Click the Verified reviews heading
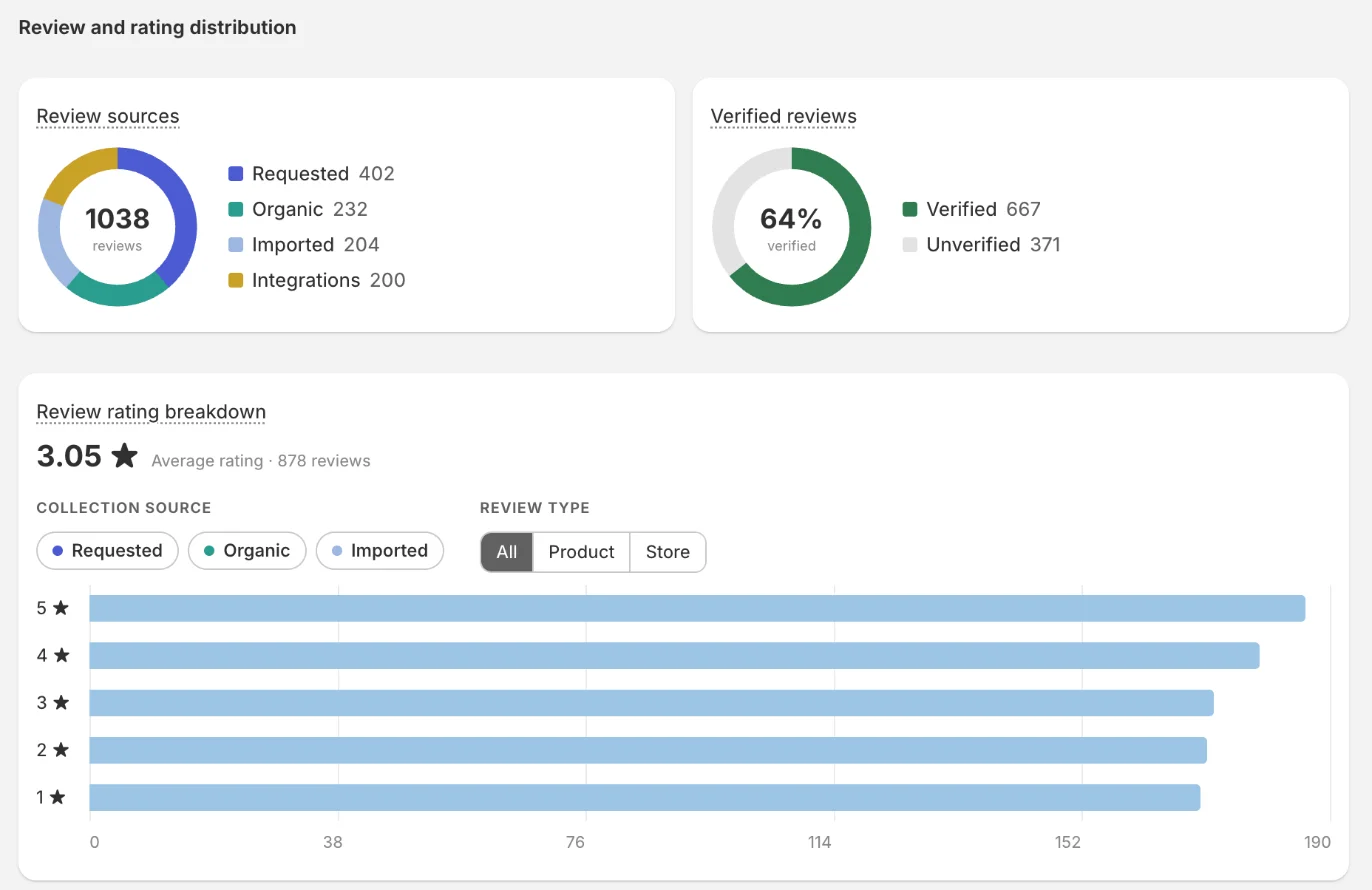 pyautogui.click(x=784, y=116)
